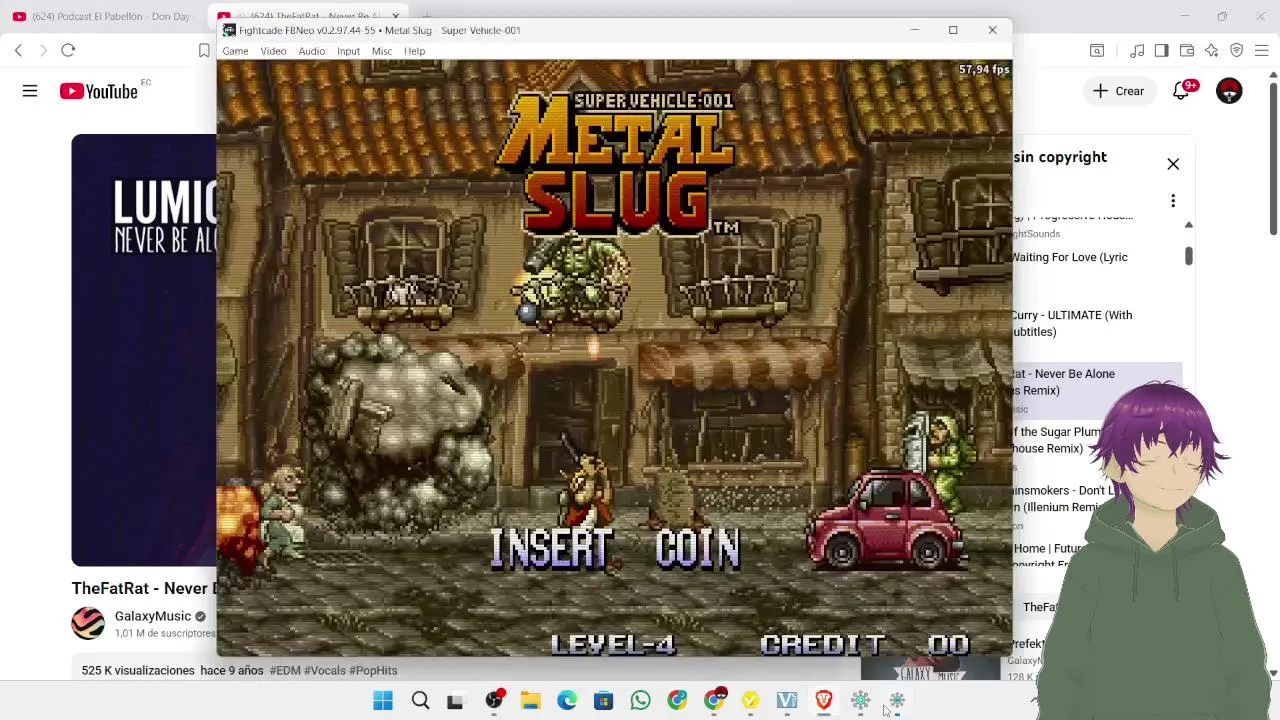Open the GalaxyMusic channel name link

152,616
